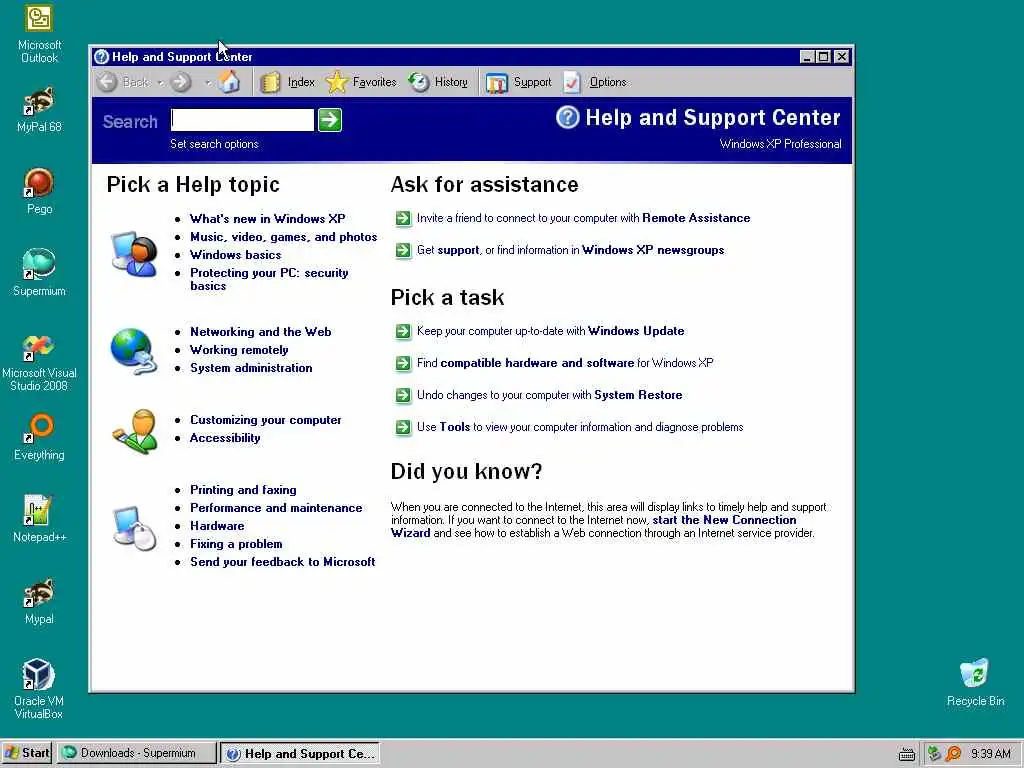Select Everything desktop icon
This screenshot has width=1024, height=768.
tap(39, 437)
